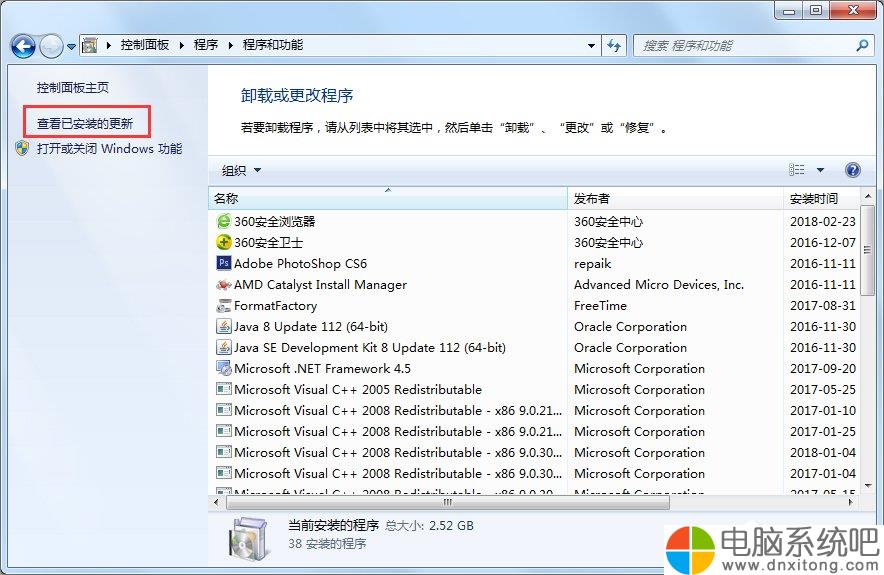The height and width of the screenshot is (575, 884).
Task: Minimize the Programs and Features window
Action: pos(789,10)
